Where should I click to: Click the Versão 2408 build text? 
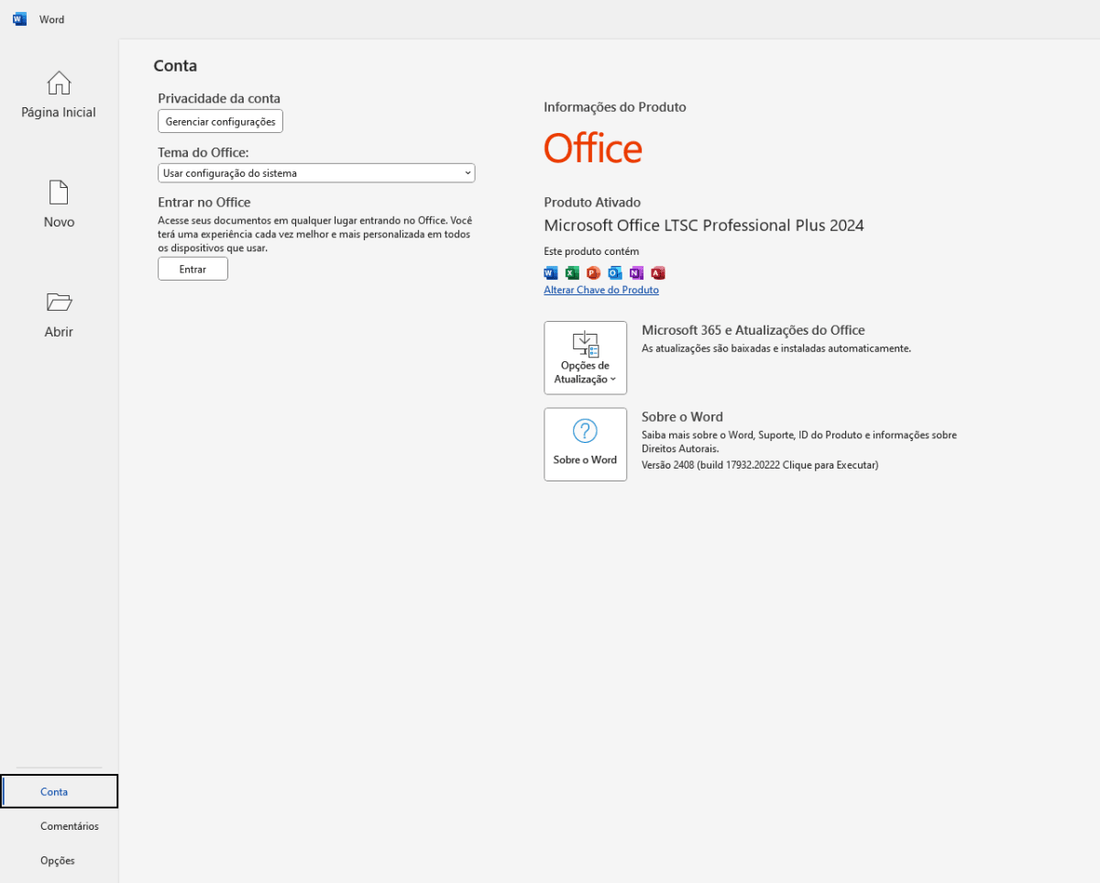pos(760,465)
